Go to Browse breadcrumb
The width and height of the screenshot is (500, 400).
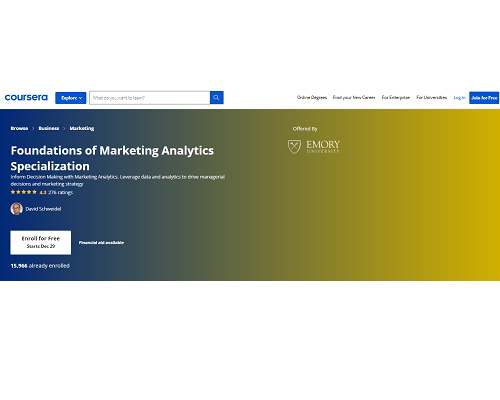pyautogui.click(x=19, y=128)
